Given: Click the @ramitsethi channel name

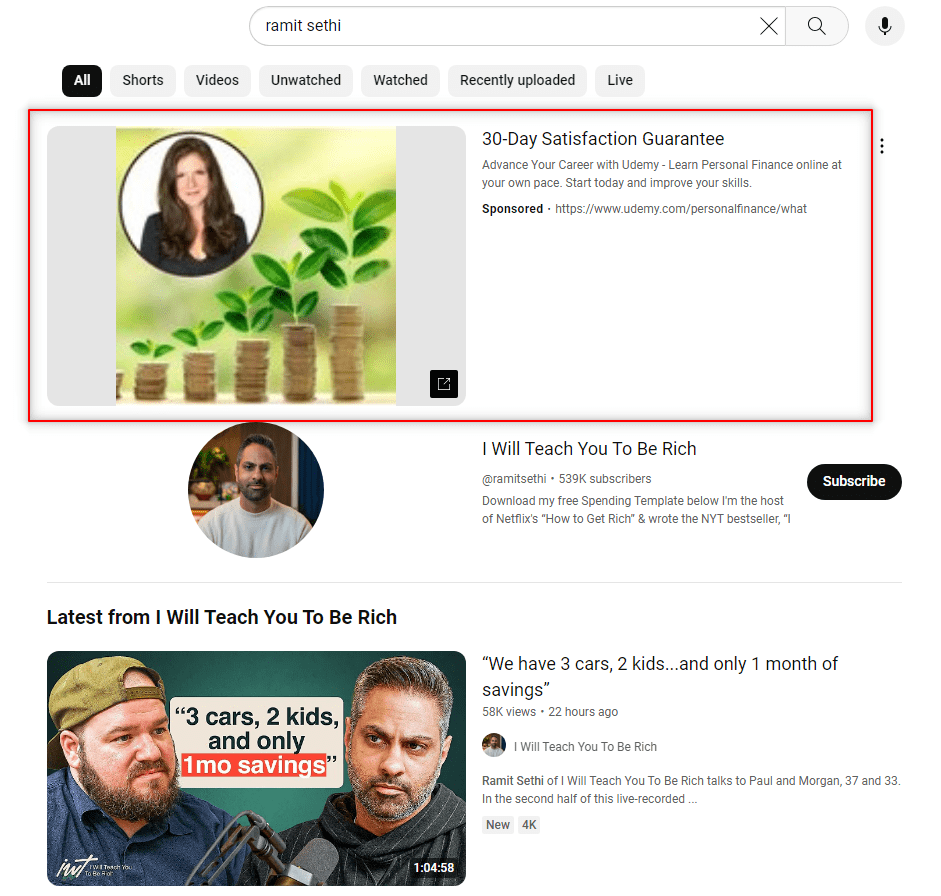Looking at the screenshot, I should [x=514, y=478].
